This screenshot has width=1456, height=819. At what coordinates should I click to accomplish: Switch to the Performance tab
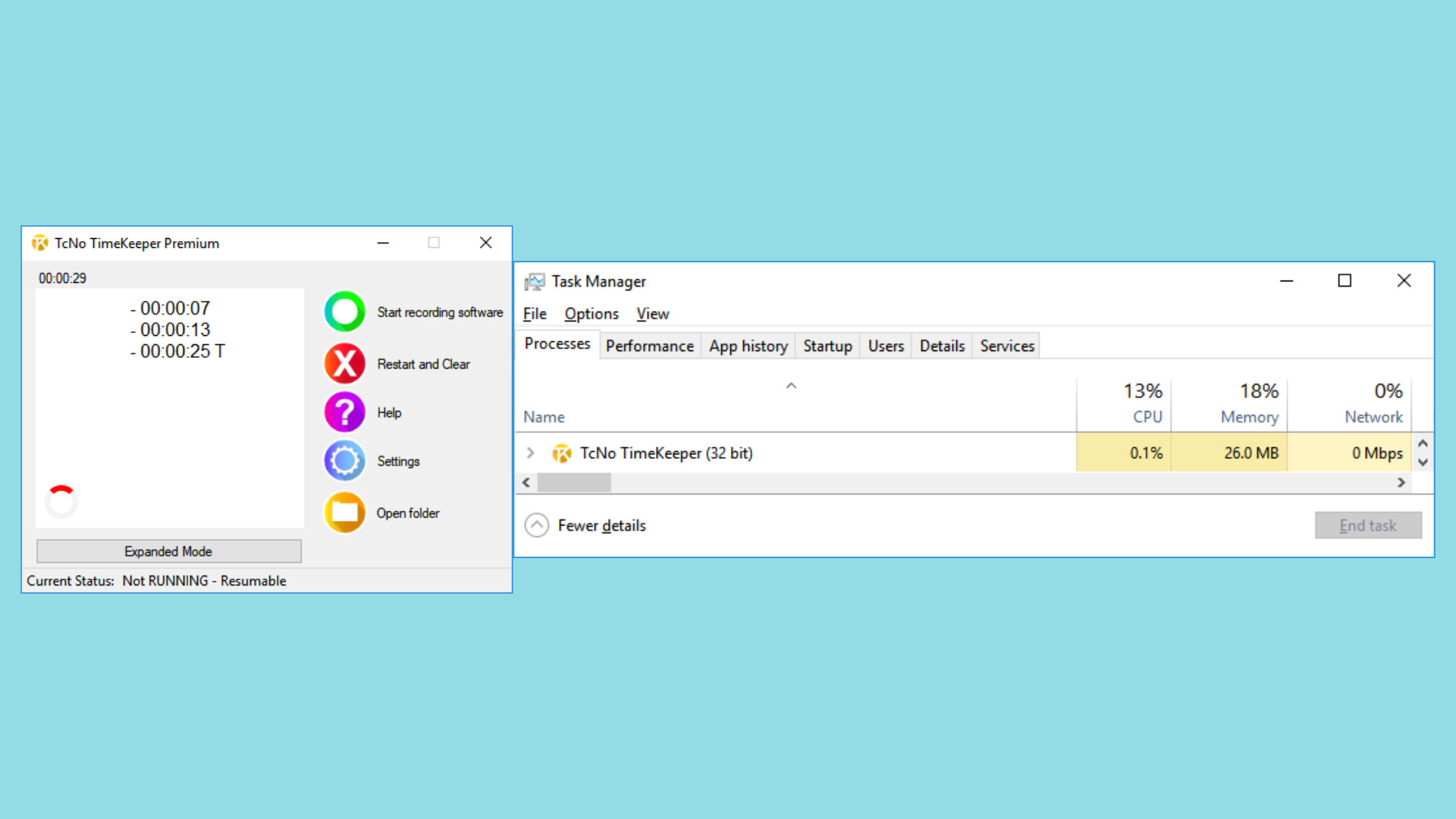point(649,346)
